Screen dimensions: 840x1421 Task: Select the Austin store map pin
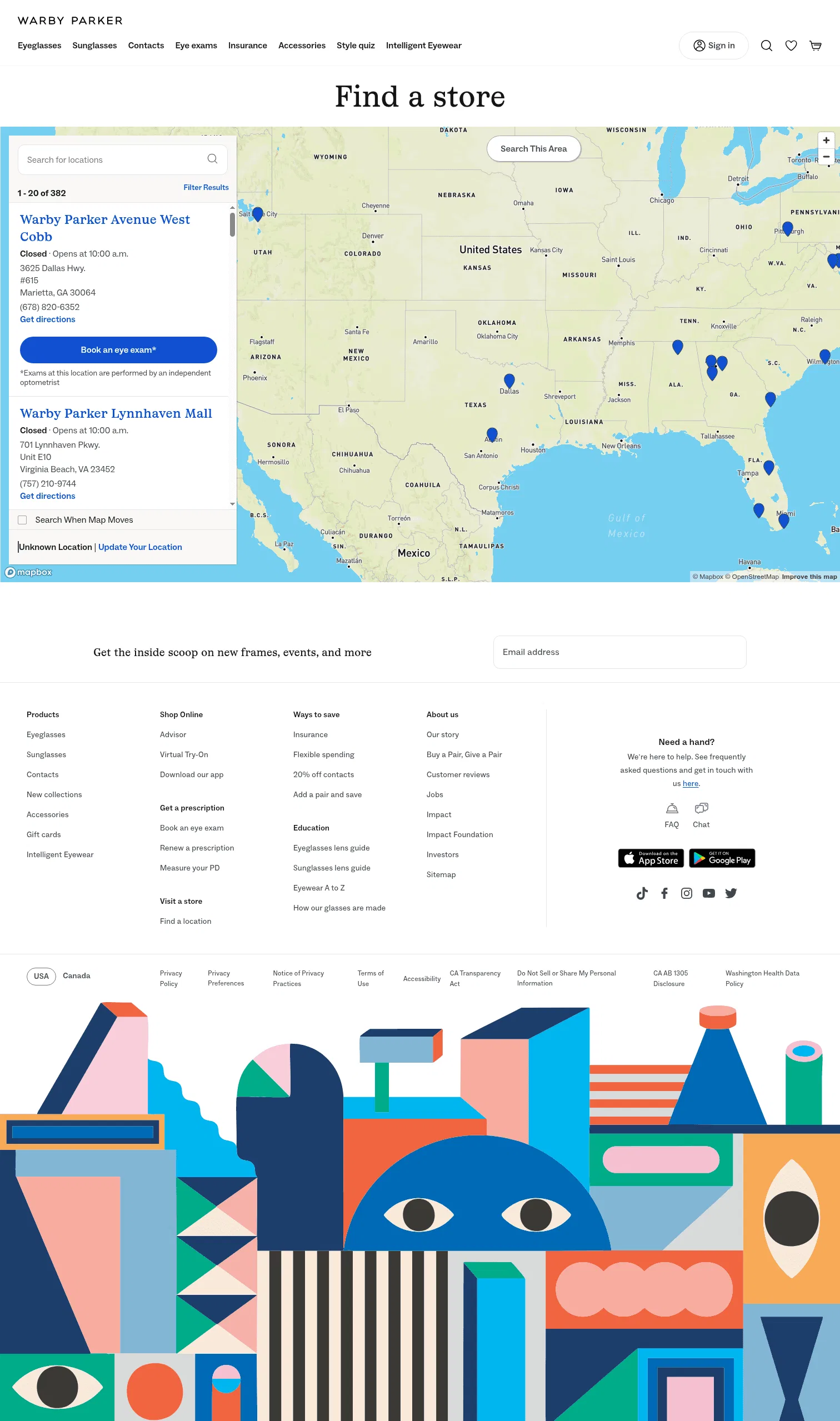(492, 435)
